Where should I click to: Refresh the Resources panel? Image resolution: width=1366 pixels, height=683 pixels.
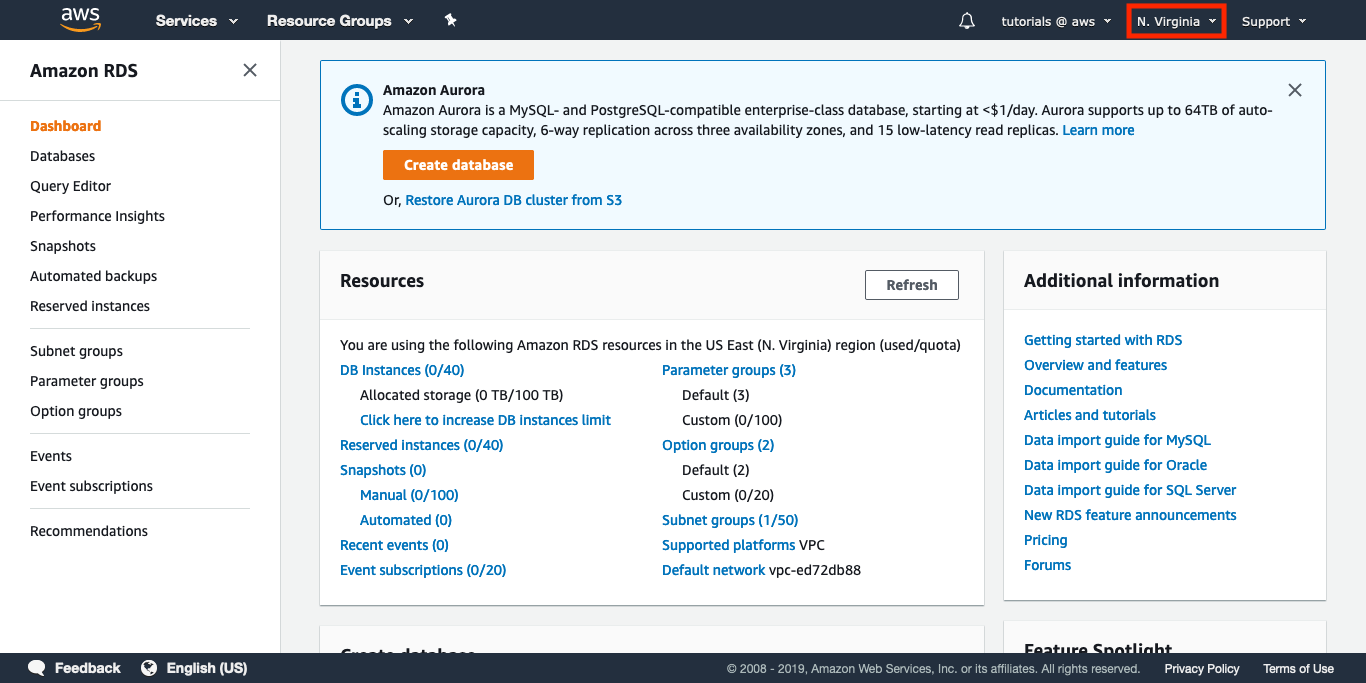coord(911,285)
